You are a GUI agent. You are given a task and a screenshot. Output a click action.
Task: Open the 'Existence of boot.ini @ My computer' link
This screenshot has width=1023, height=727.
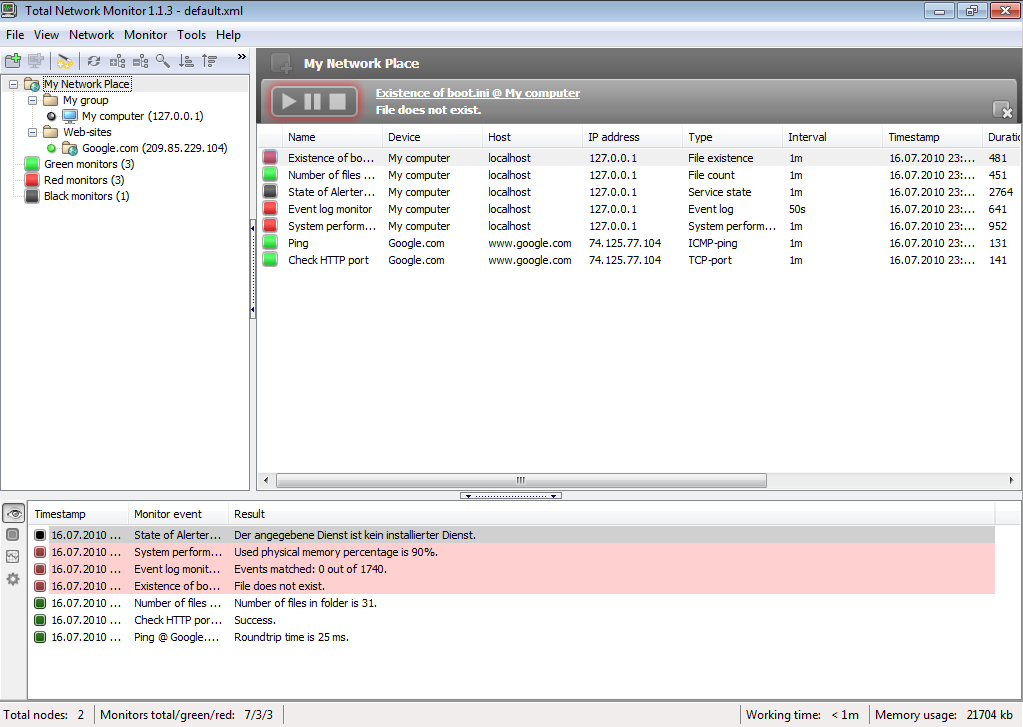(477, 93)
